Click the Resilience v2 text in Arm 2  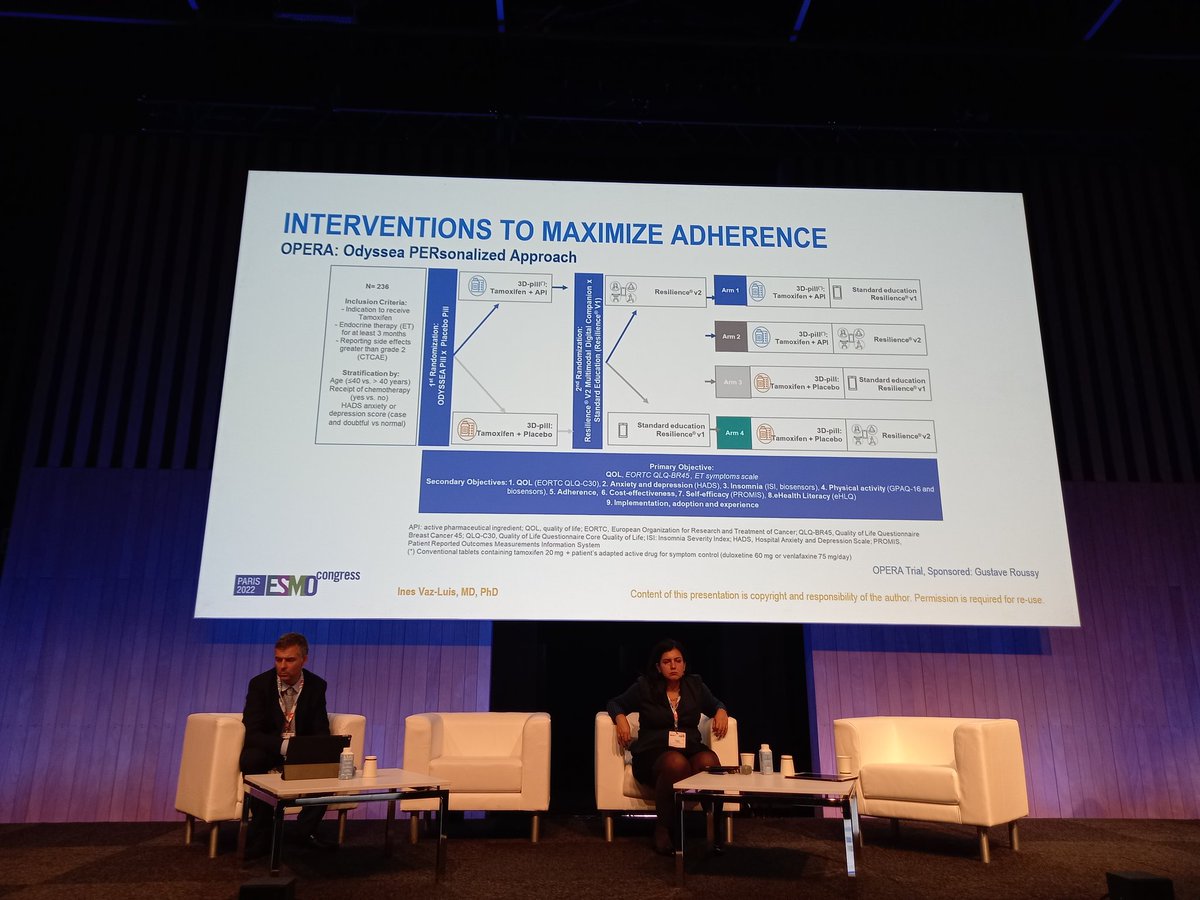[896, 339]
